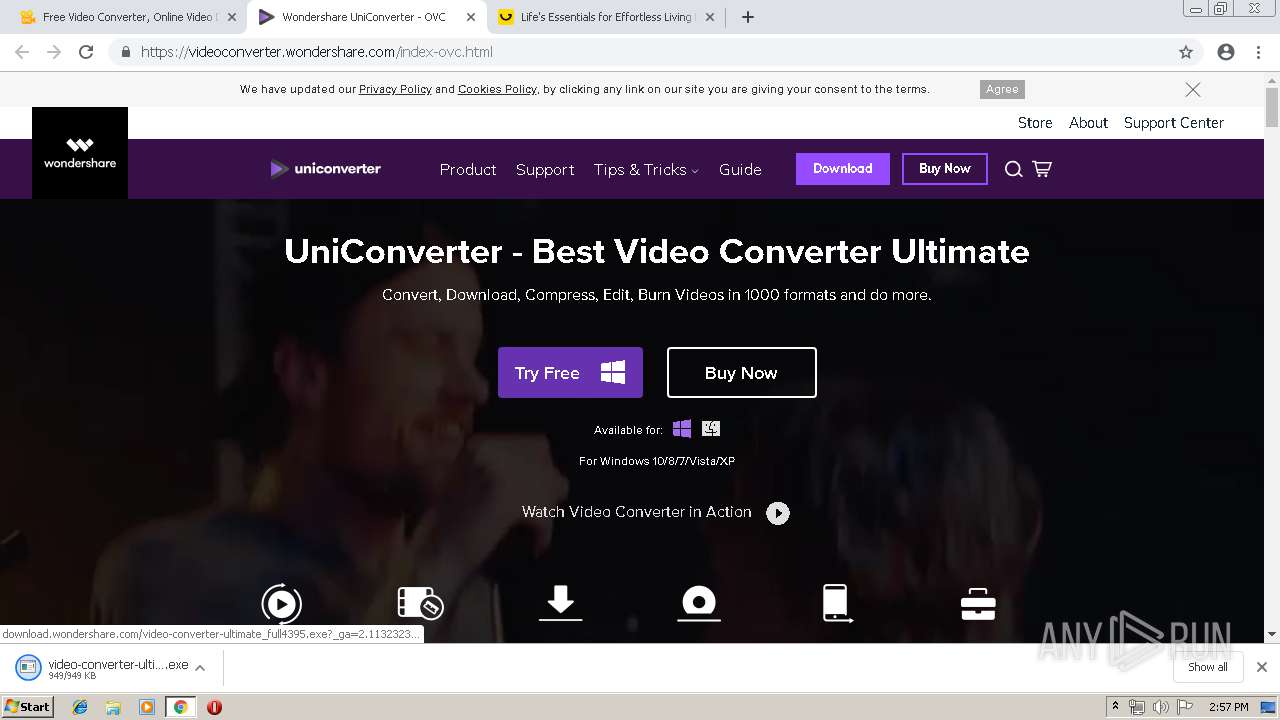The image size is (1280, 720).
Task: Open the Wondershare logo home link
Action: coord(80,153)
